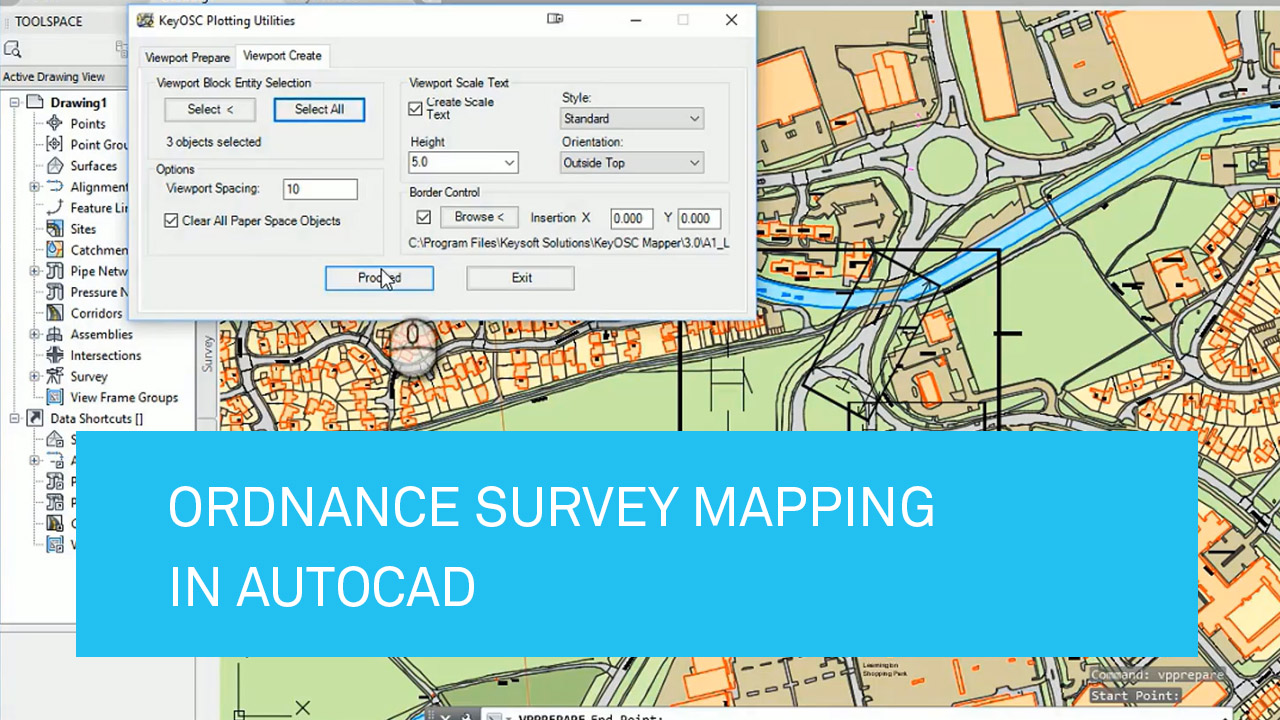The width and height of the screenshot is (1280, 720).
Task: Uncheck the Create Scale Text checkbox
Action: click(x=415, y=109)
